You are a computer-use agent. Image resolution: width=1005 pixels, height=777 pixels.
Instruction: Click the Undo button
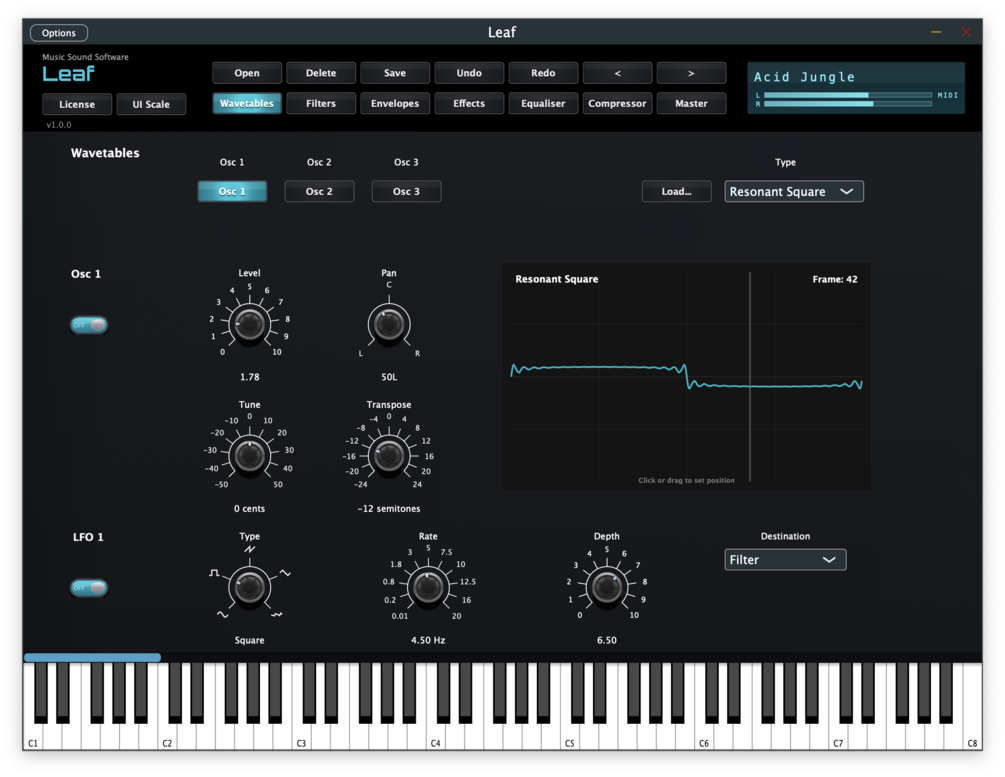point(469,73)
